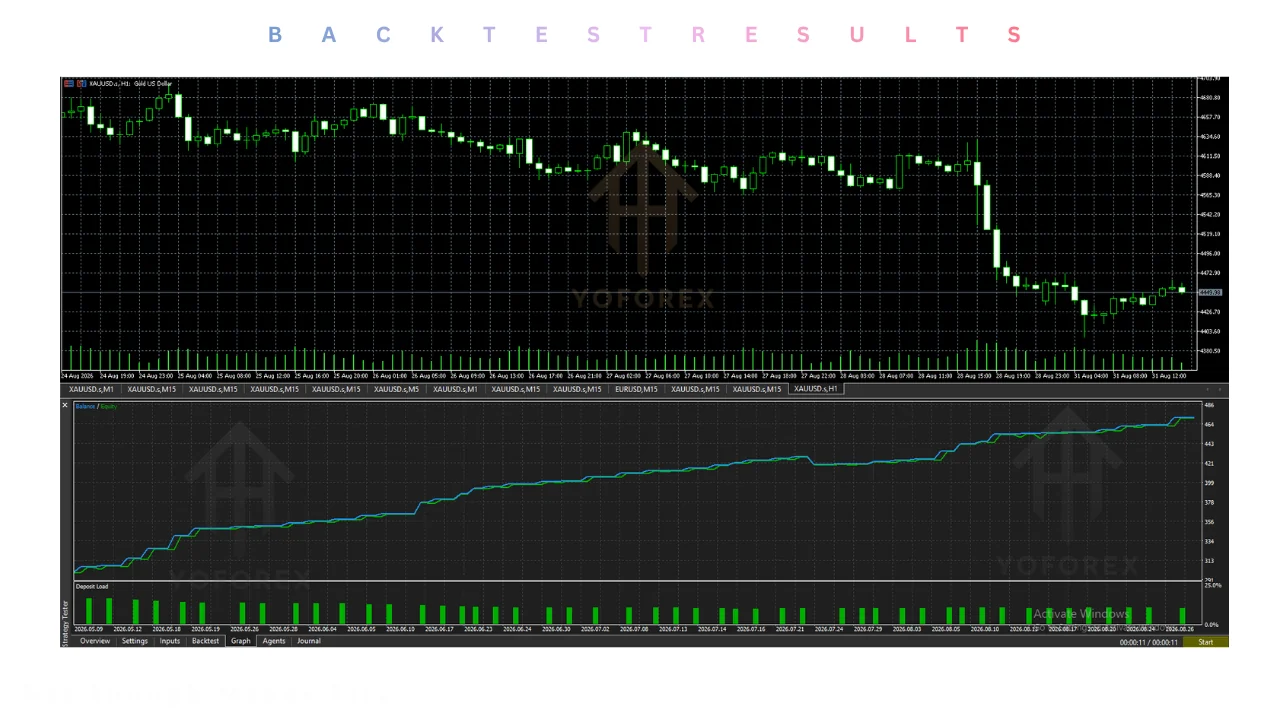Click the test progress timer 00:00:11 / 00:00:11
This screenshot has width=1280, height=720.
1149,642
